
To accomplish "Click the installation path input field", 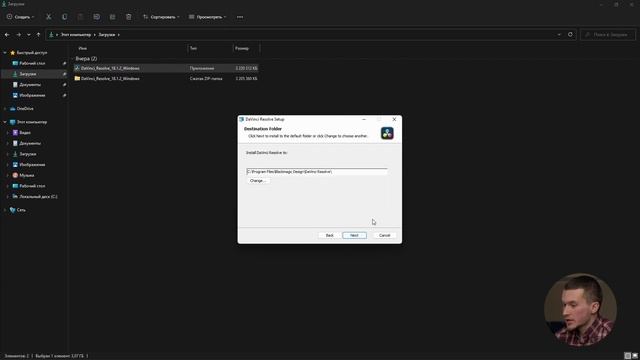I will [x=317, y=172].
